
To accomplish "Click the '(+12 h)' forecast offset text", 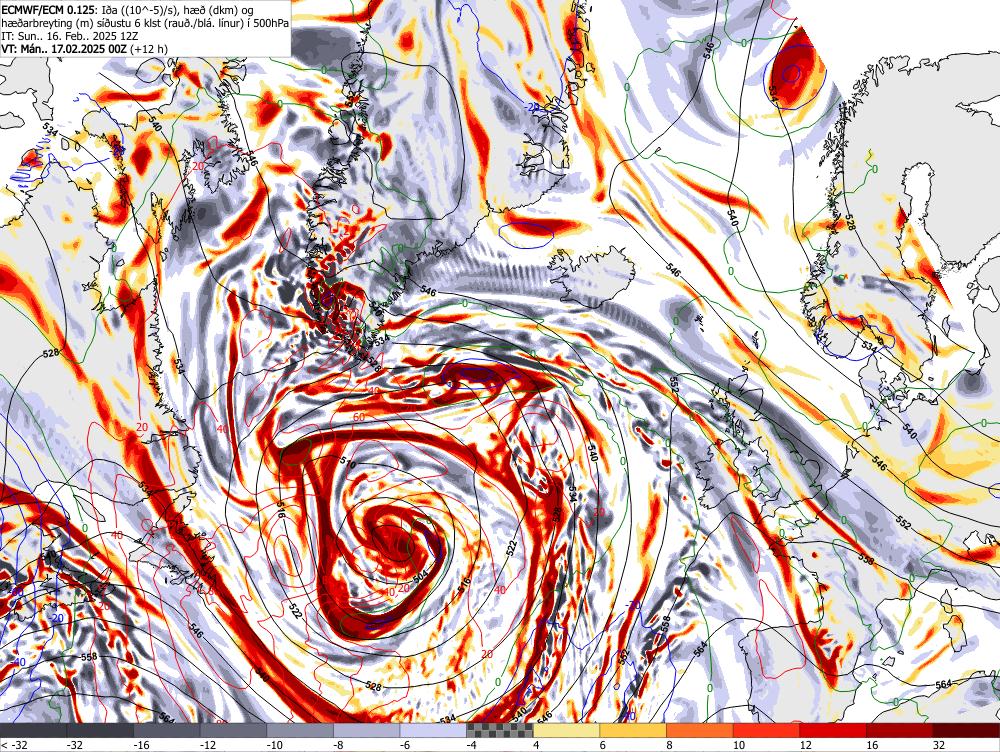I will click(148, 49).
